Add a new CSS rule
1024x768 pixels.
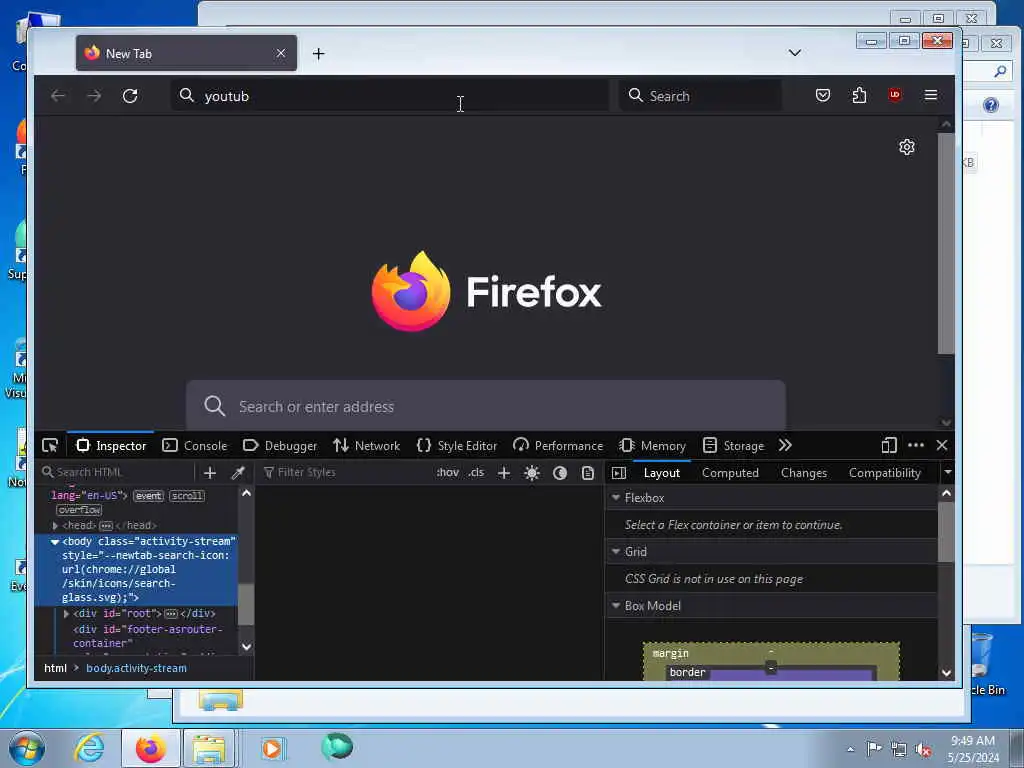click(x=504, y=473)
